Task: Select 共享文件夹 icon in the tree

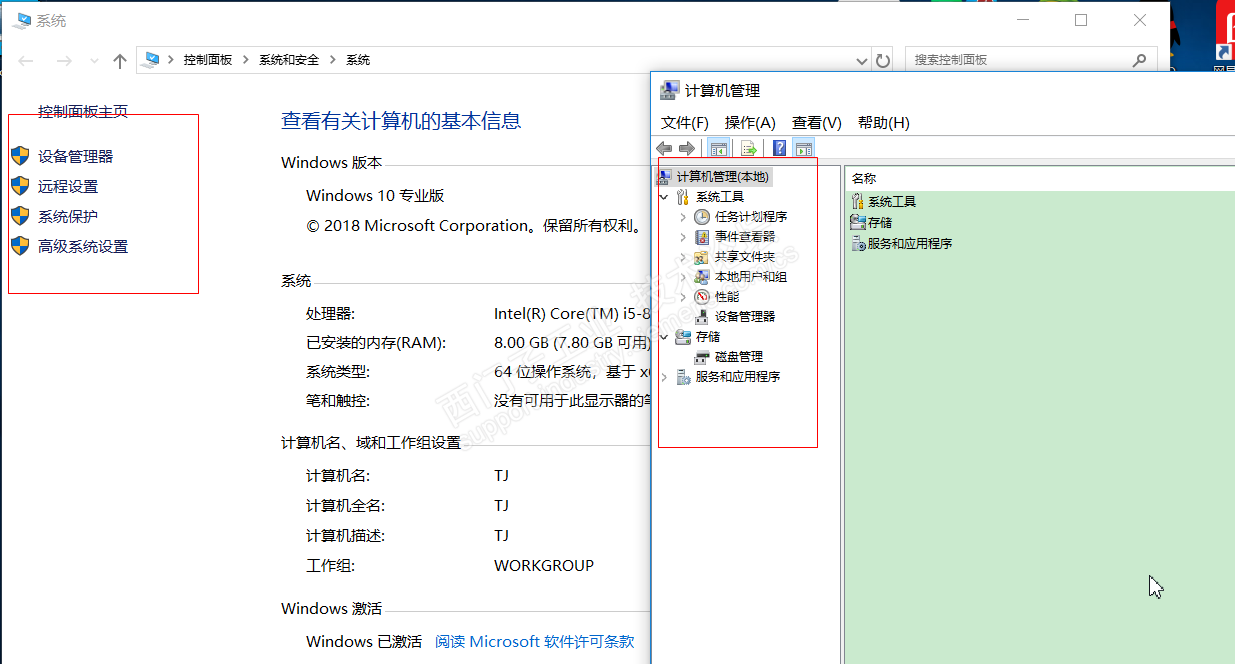Action: pyautogui.click(x=702, y=257)
